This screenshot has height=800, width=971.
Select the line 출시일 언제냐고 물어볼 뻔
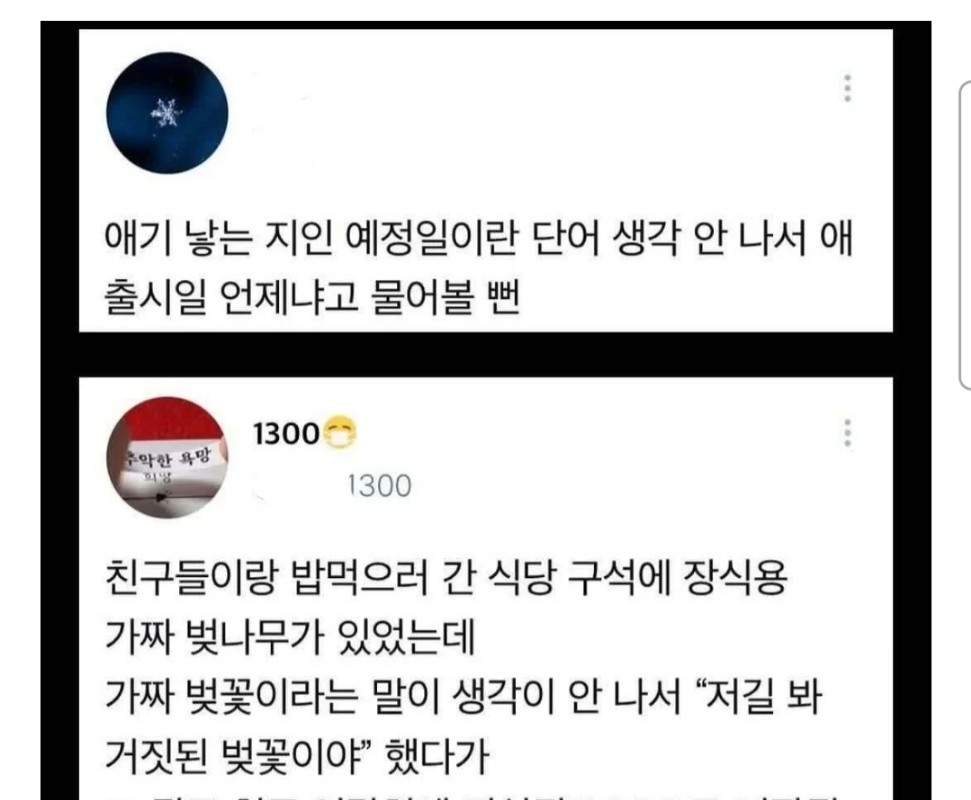(x=311, y=298)
